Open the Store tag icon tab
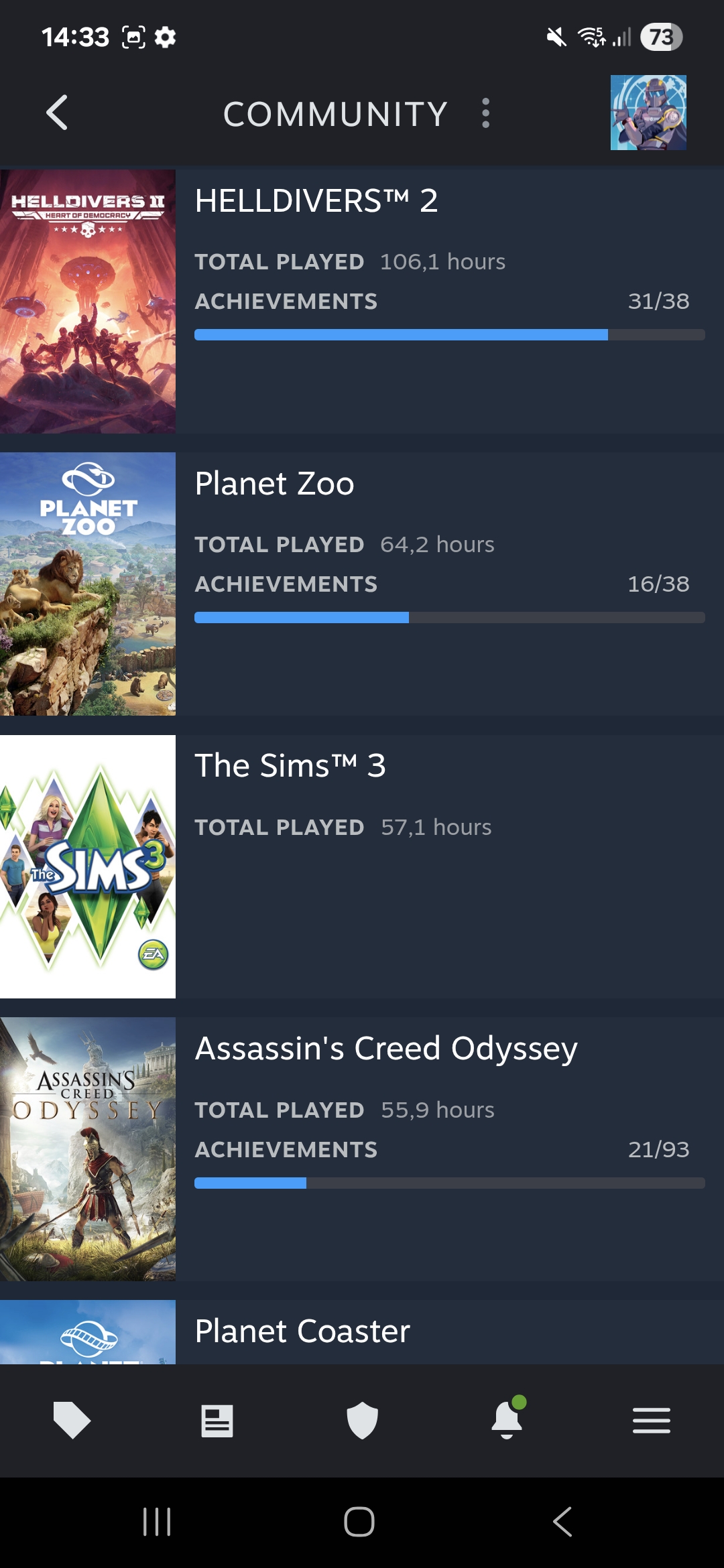The image size is (724, 1568). (x=72, y=1420)
